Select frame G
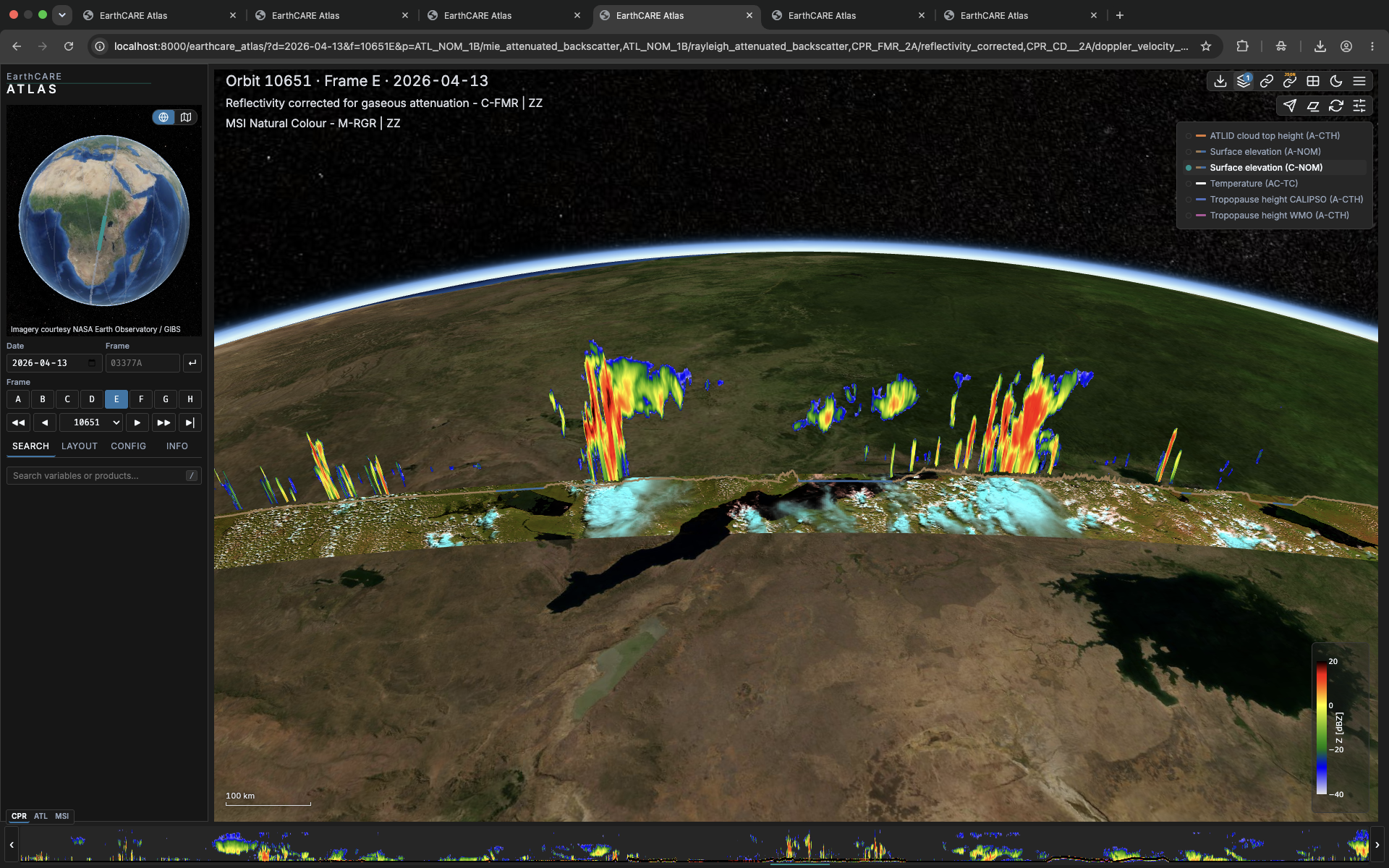Image resolution: width=1389 pixels, height=868 pixels. pyautogui.click(x=166, y=399)
